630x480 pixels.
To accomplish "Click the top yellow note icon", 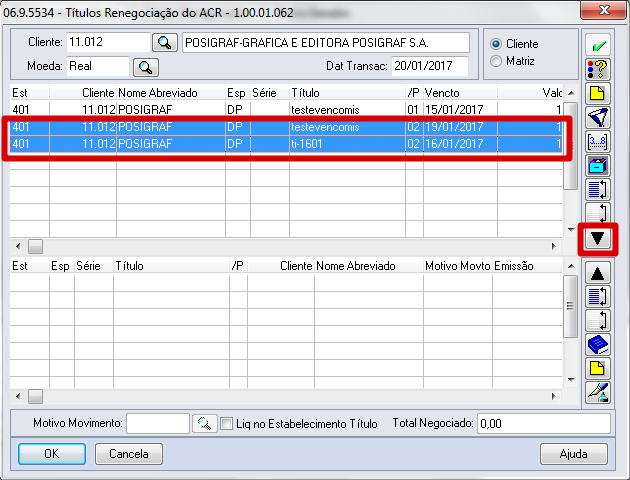I will [x=598, y=93].
